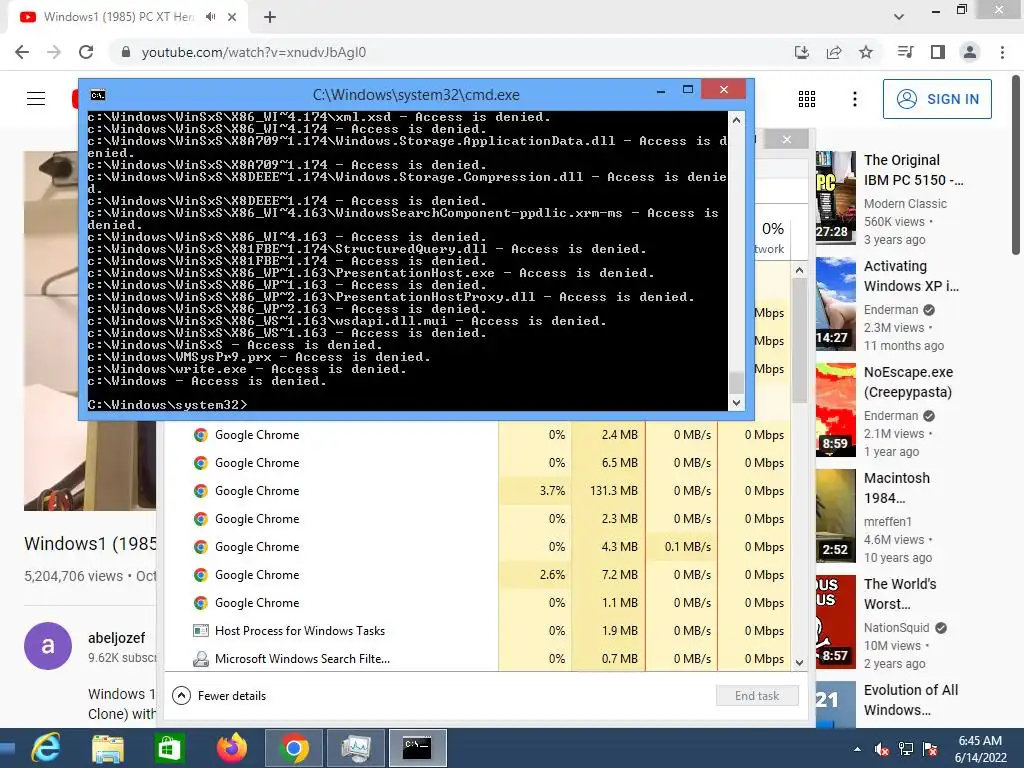Select Host Process for Windows Tasks row
Viewport: 1024px width, 768px height.
coord(477,631)
